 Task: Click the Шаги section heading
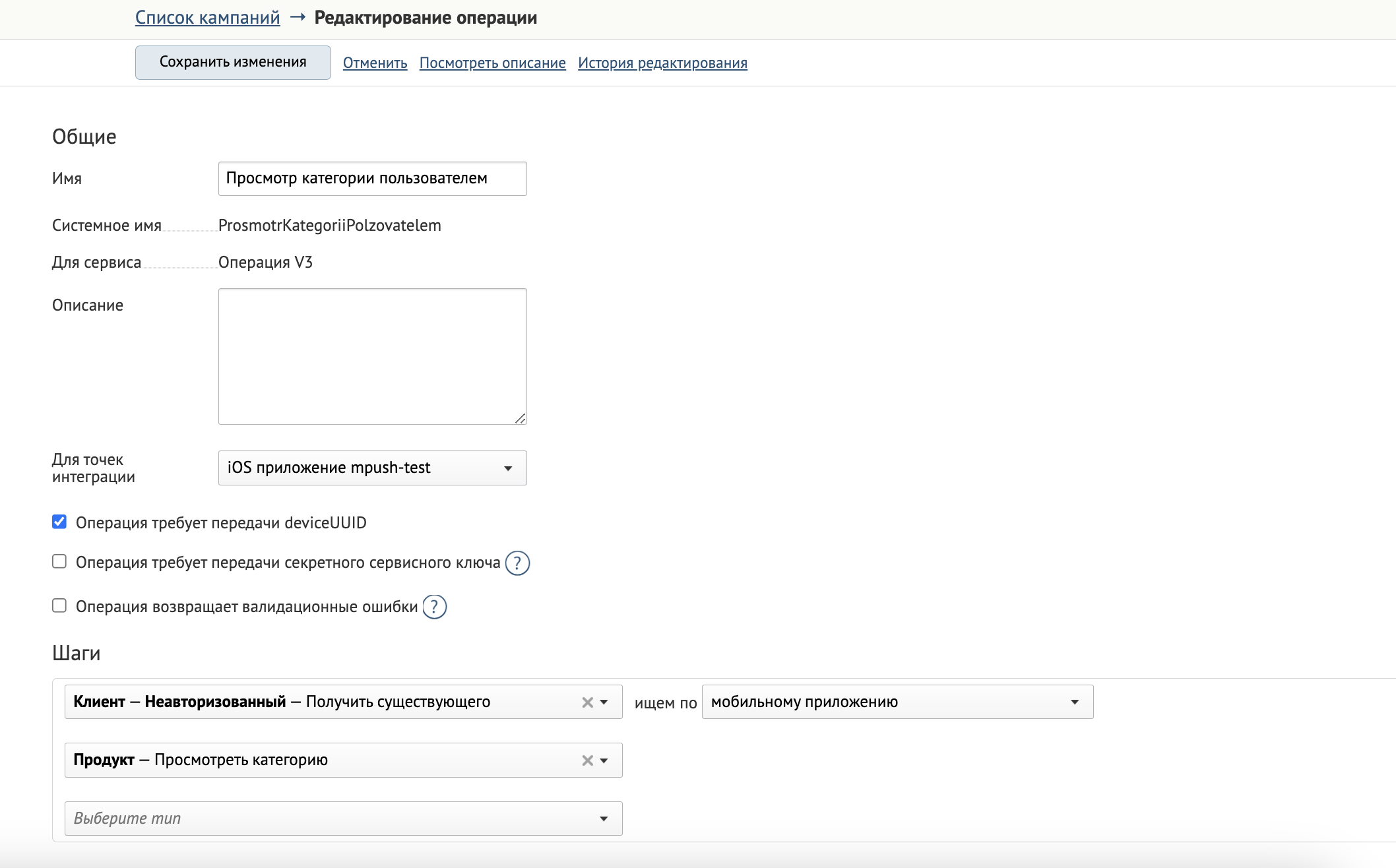77,654
